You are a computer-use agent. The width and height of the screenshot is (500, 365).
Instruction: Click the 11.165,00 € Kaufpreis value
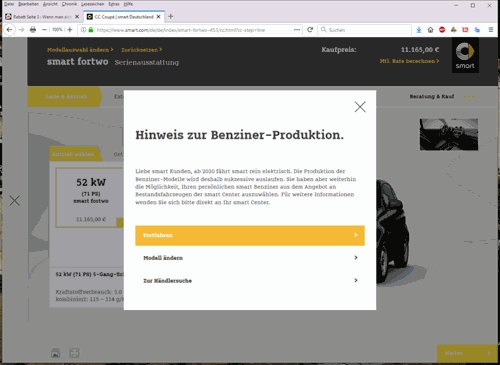tap(420, 50)
